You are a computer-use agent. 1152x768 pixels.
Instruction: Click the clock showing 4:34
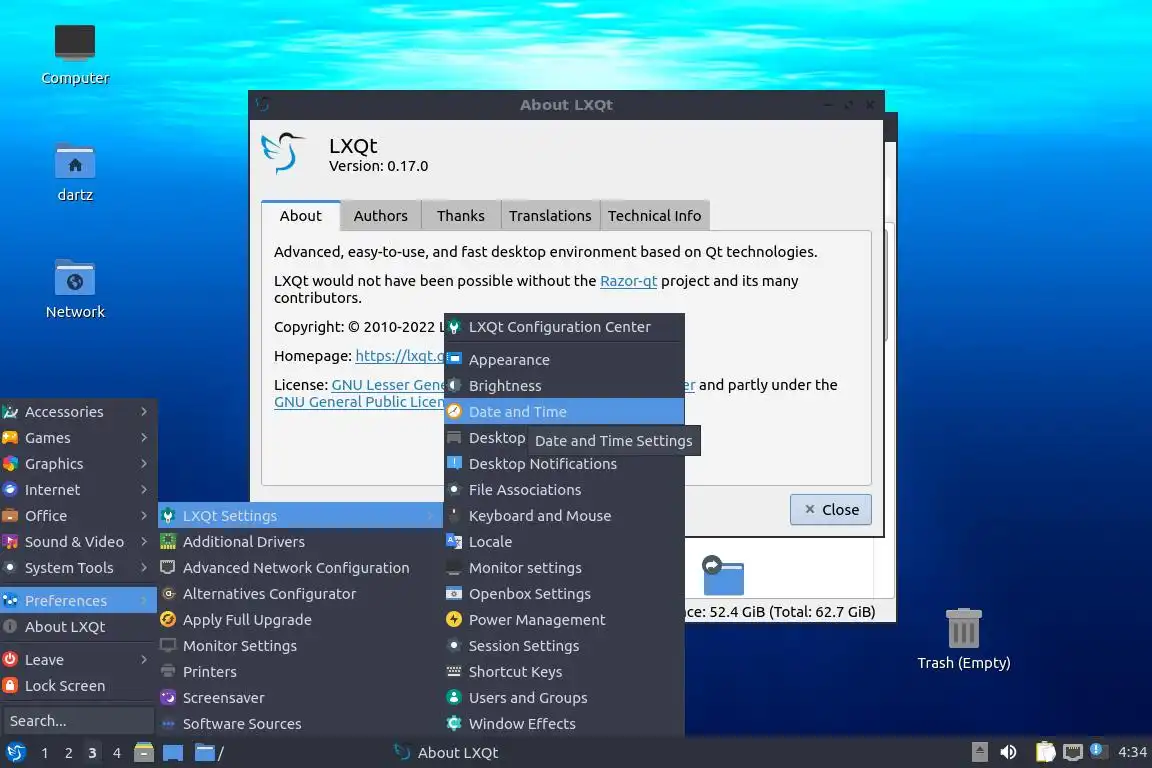coord(1132,752)
